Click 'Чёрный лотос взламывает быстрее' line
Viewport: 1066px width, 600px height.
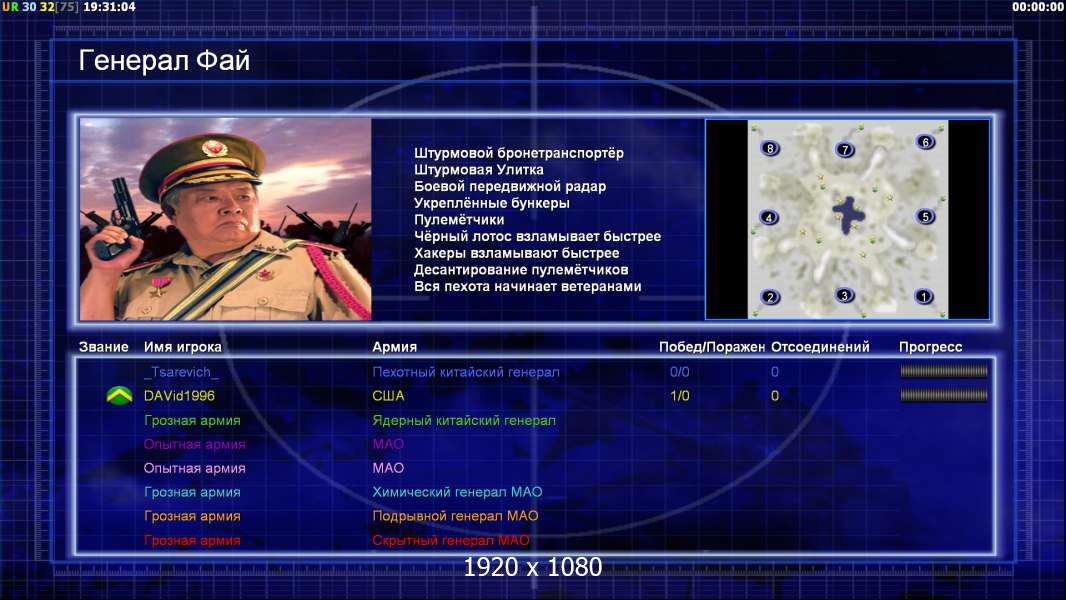537,236
